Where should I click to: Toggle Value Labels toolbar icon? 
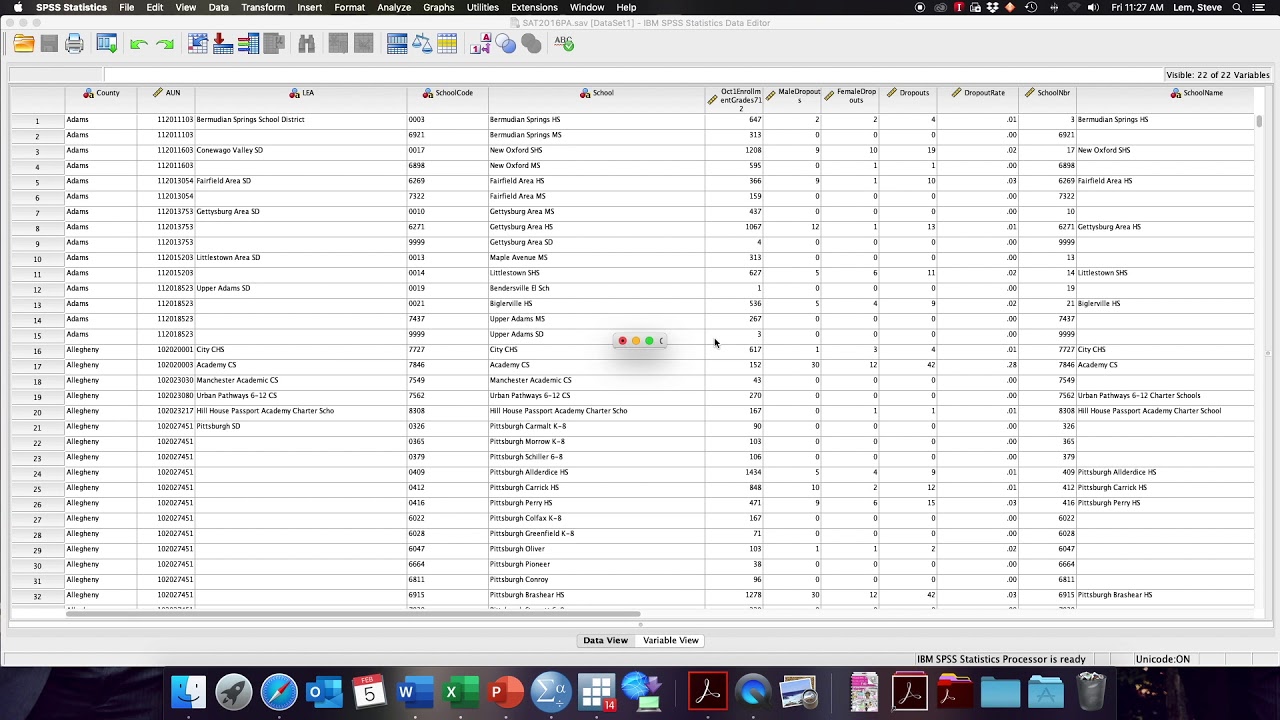[x=481, y=43]
